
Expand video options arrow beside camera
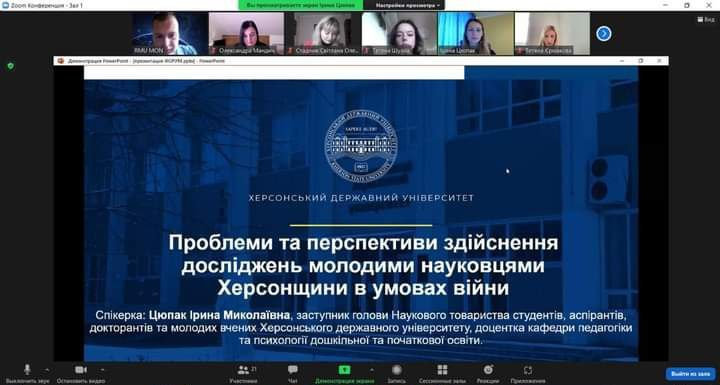(x=102, y=369)
